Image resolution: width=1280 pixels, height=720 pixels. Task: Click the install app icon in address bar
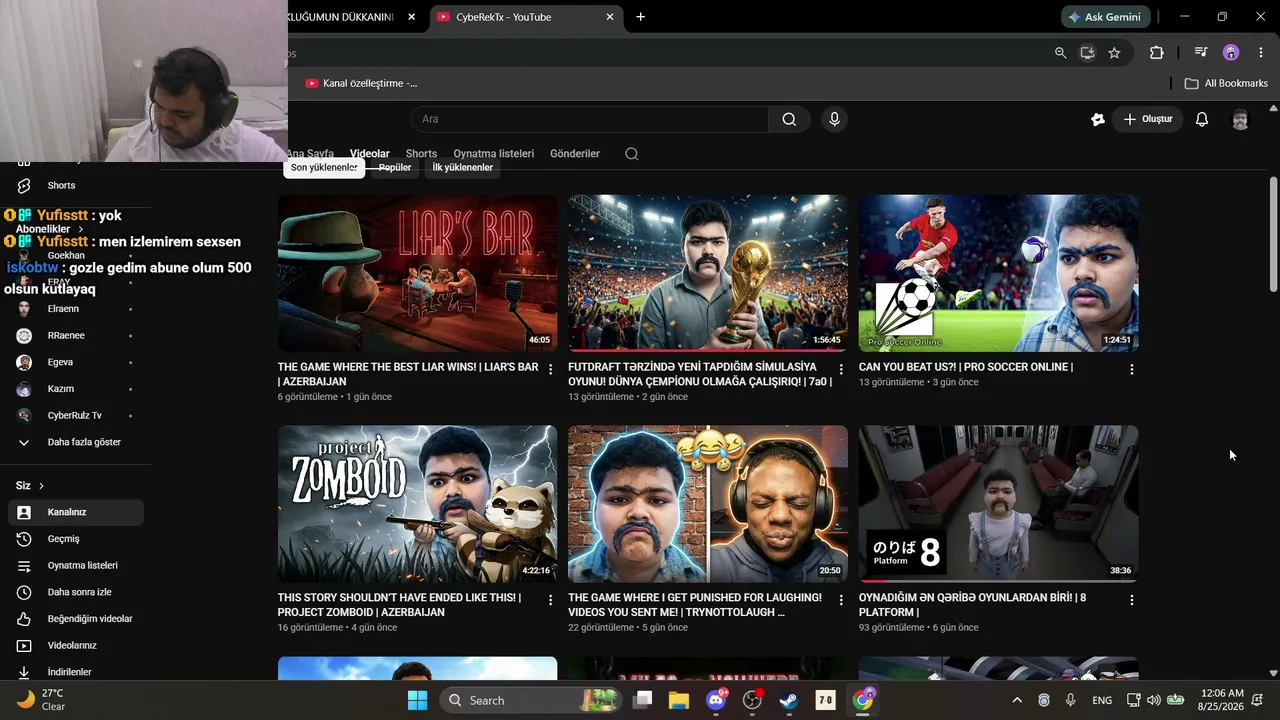tap(1087, 53)
